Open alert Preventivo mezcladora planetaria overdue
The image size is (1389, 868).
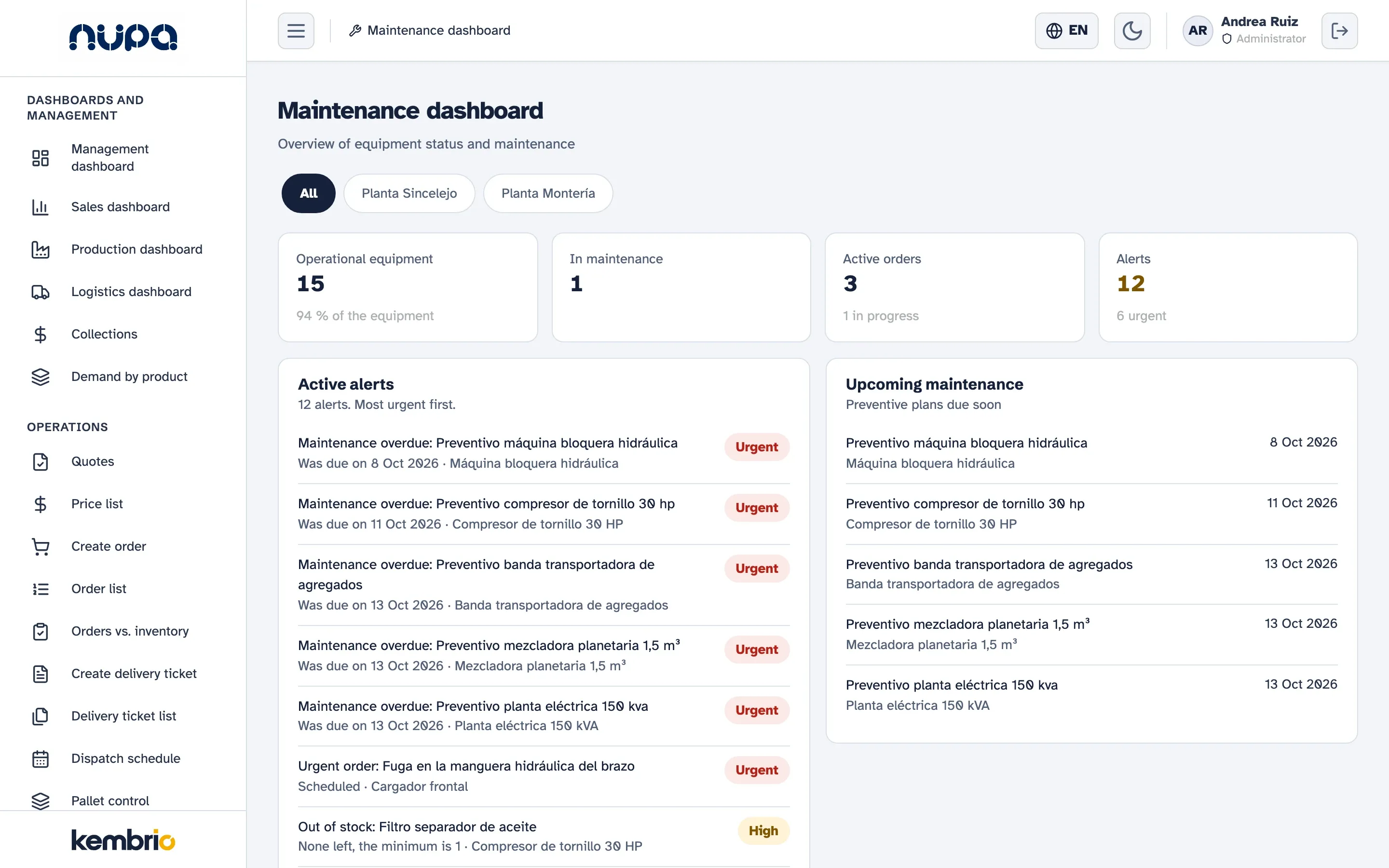pyautogui.click(x=544, y=656)
